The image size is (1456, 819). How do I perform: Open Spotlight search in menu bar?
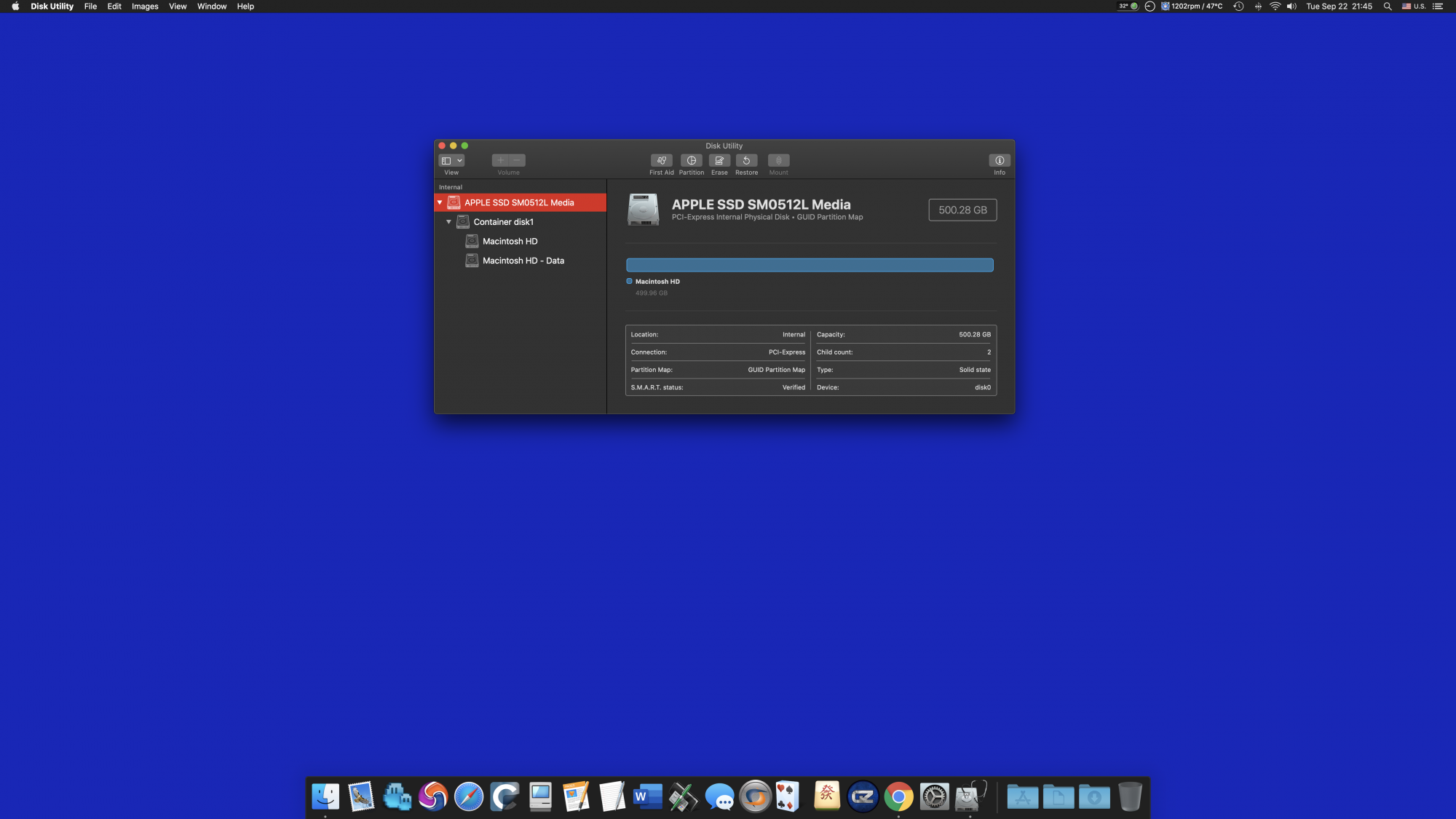click(x=1388, y=7)
